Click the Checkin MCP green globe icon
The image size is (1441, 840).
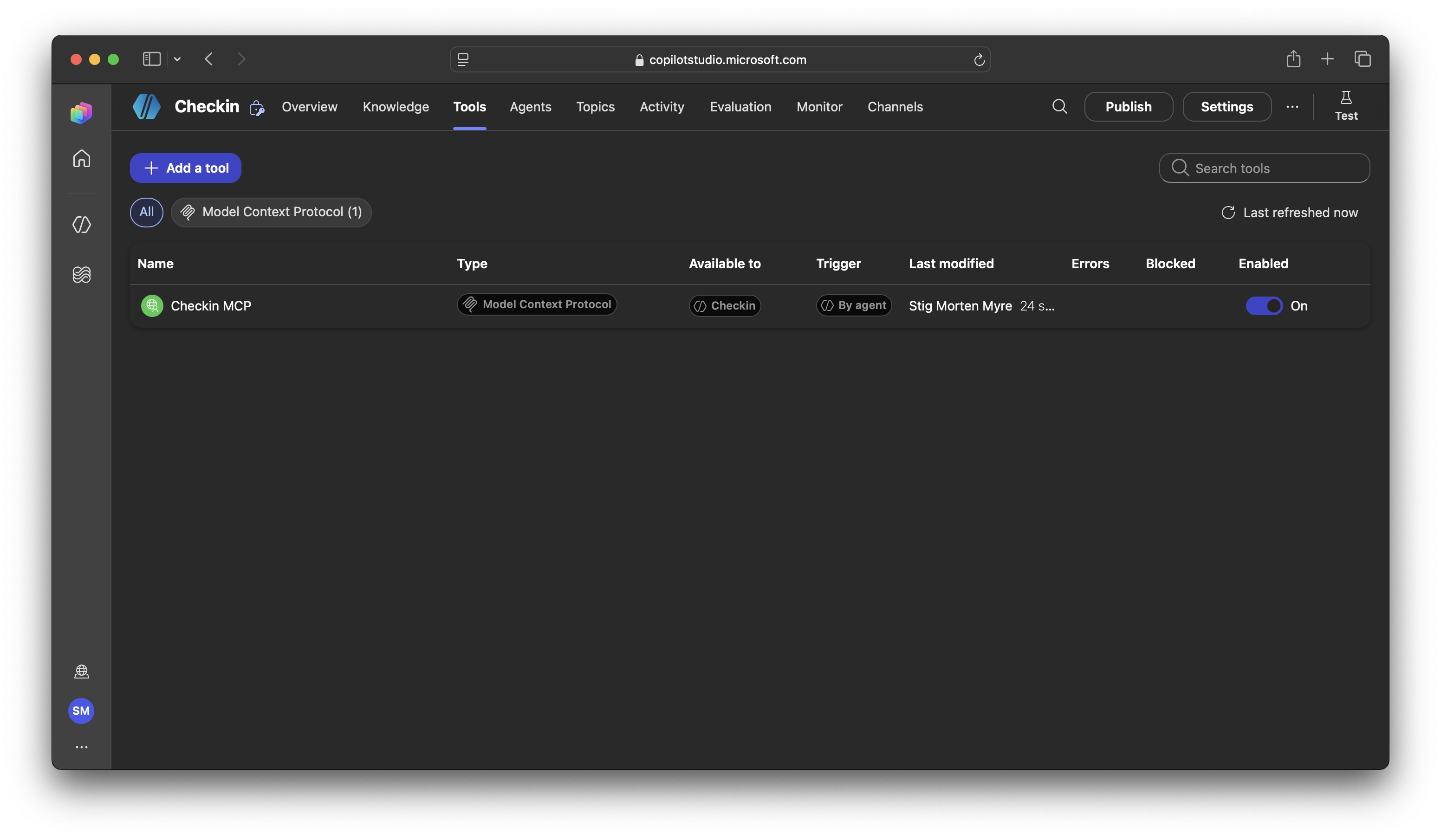click(x=152, y=306)
